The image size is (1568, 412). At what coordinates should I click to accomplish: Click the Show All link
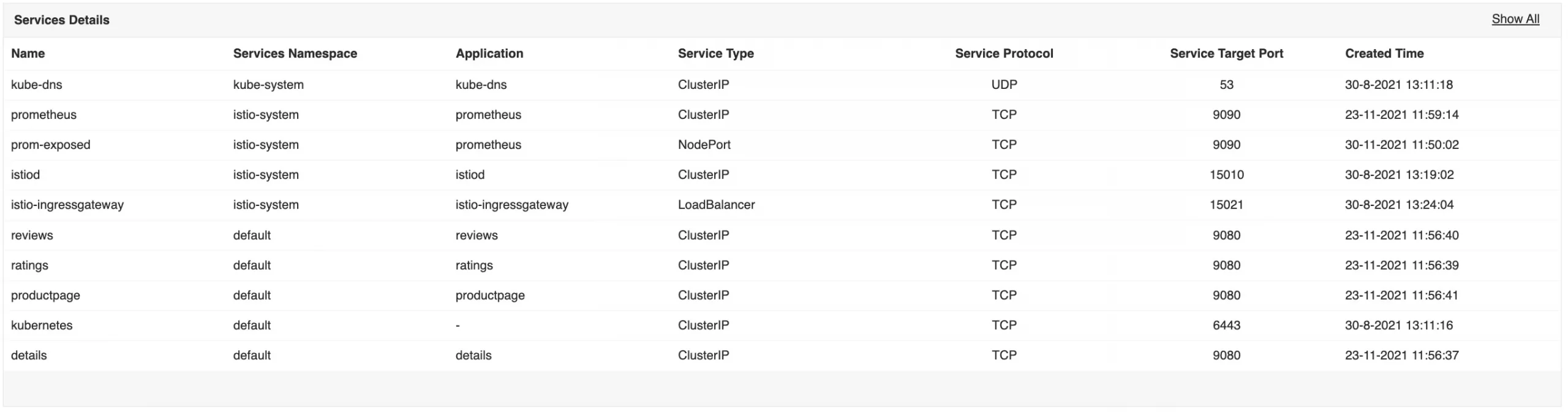(1515, 19)
